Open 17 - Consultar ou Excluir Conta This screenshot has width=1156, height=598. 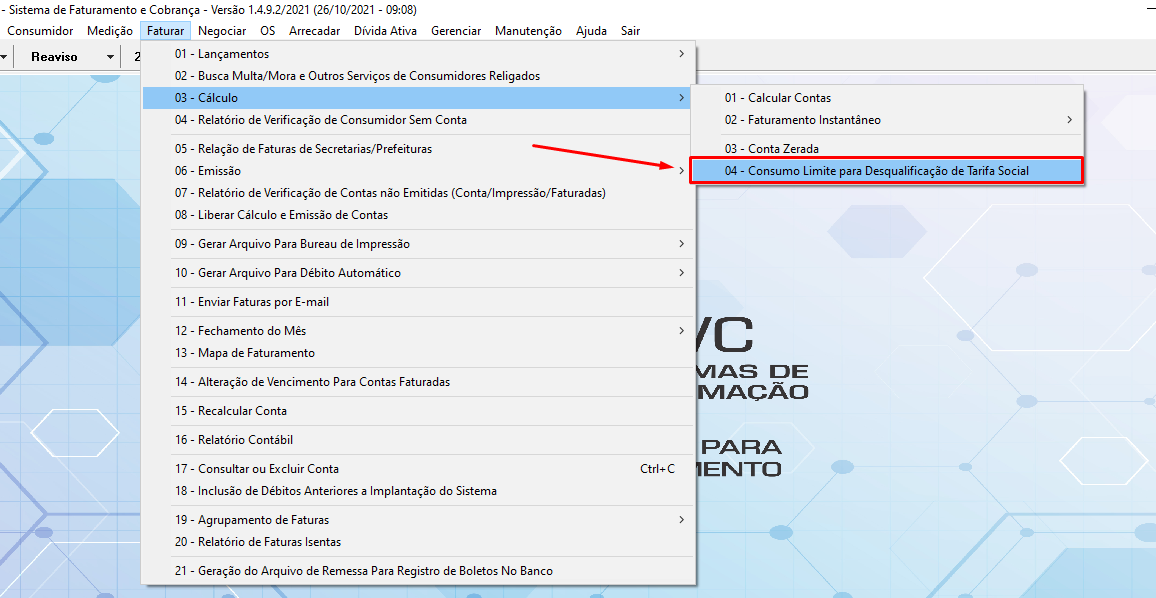pos(257,469)
